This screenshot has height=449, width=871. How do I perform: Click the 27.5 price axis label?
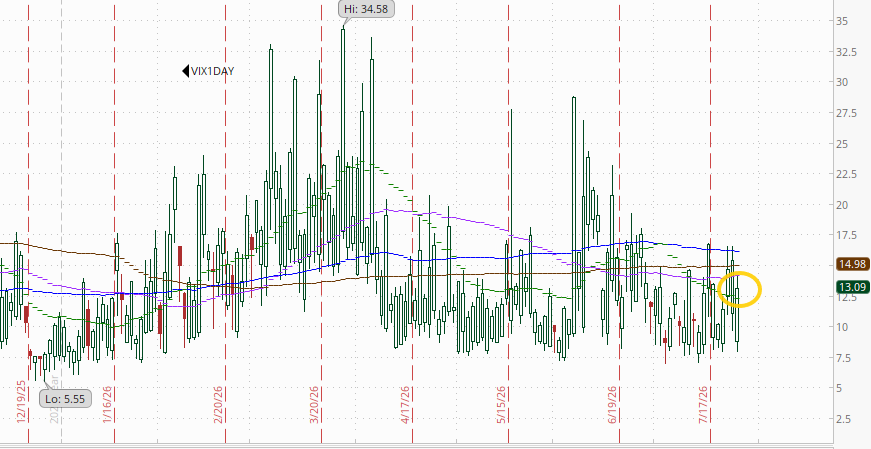click(846, 113)
